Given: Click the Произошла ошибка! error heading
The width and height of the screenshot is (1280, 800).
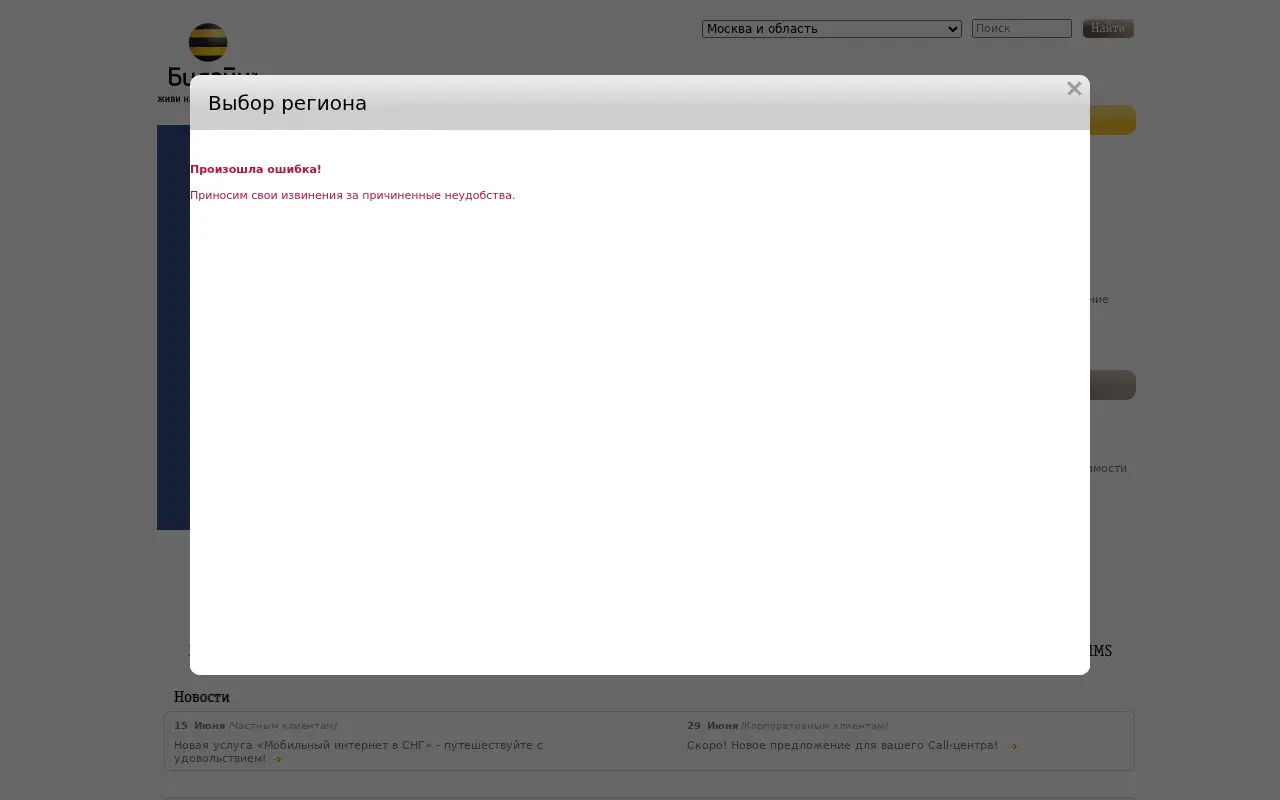Looking at the screenshot, I should coord(256,169).
